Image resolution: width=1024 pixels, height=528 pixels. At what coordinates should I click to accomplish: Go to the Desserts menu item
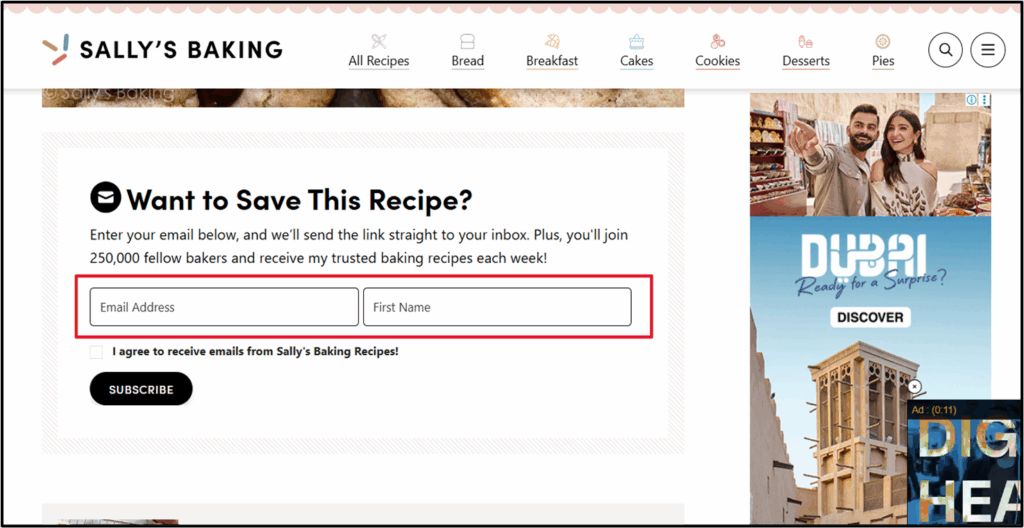(806, 61)
